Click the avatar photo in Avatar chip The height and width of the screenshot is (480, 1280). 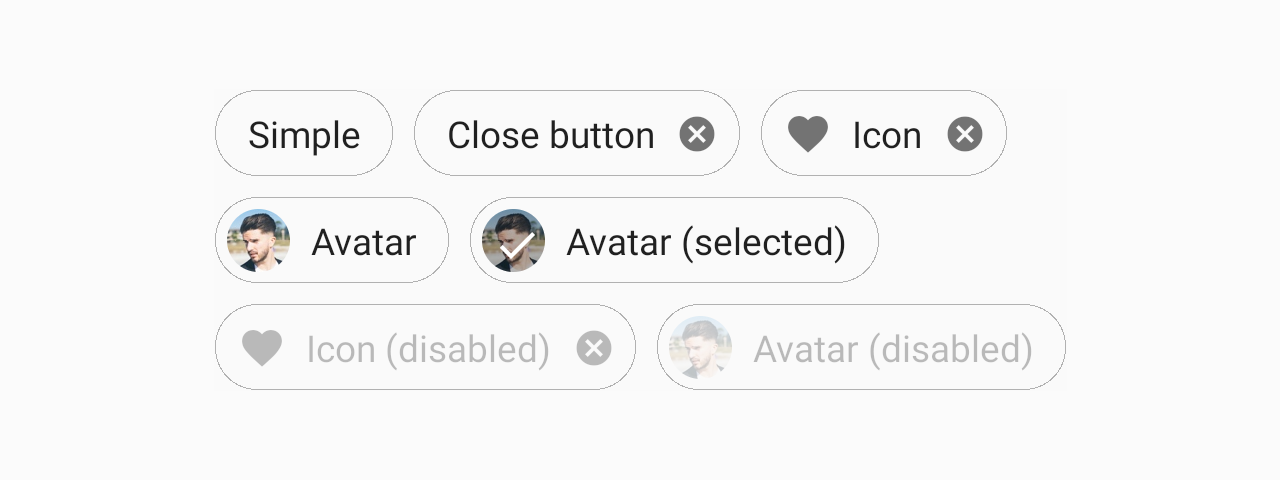pyautogui.click(x=259, y=241)
